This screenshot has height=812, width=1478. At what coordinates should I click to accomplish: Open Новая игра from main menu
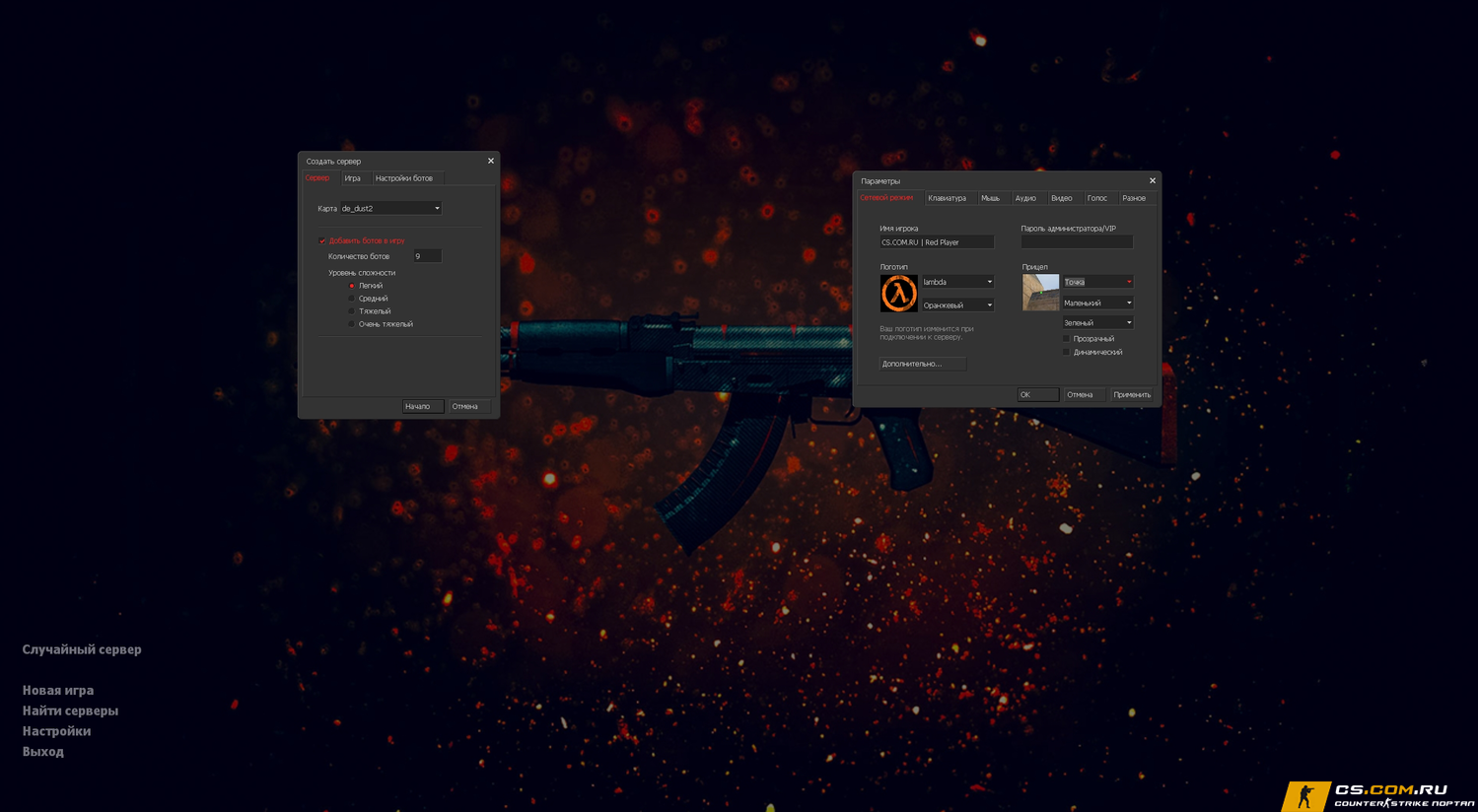click(x=58, y=691)
